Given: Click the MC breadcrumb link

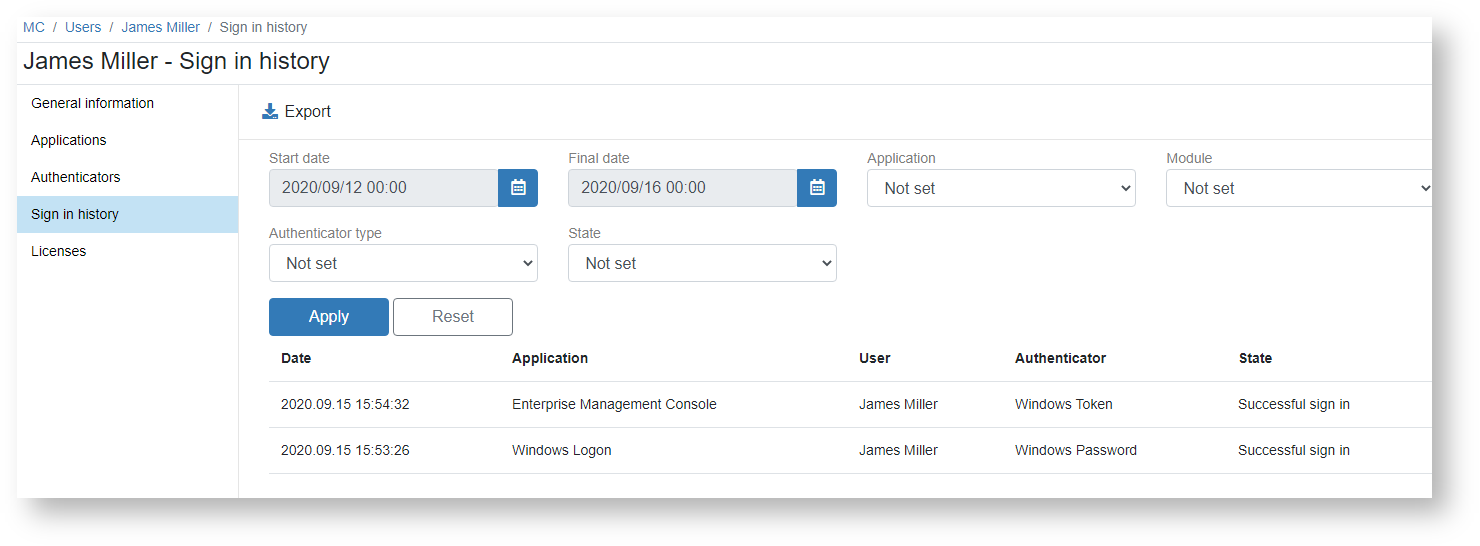Looking at the screenshot, I should coord(34,27).
